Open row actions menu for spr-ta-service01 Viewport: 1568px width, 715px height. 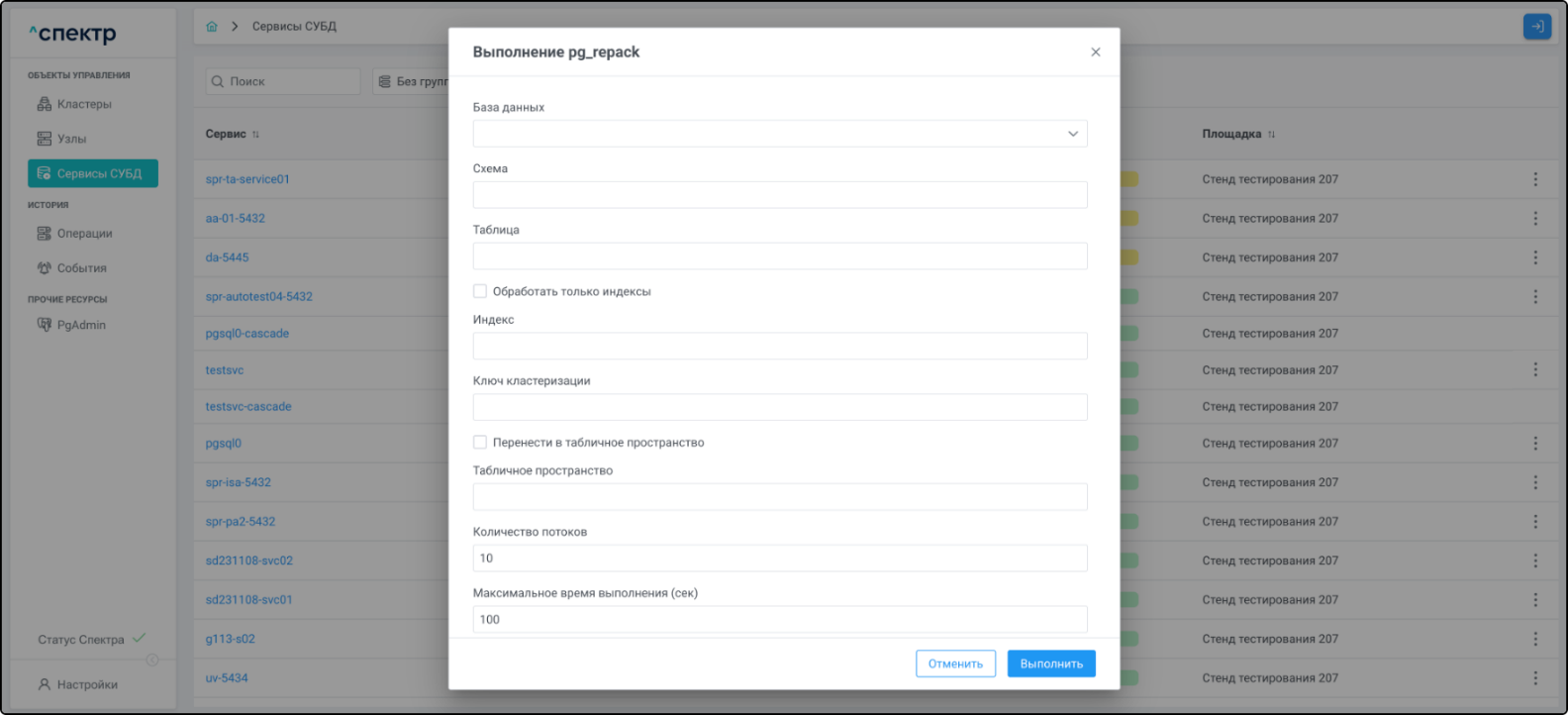(x=1535, y=179)
